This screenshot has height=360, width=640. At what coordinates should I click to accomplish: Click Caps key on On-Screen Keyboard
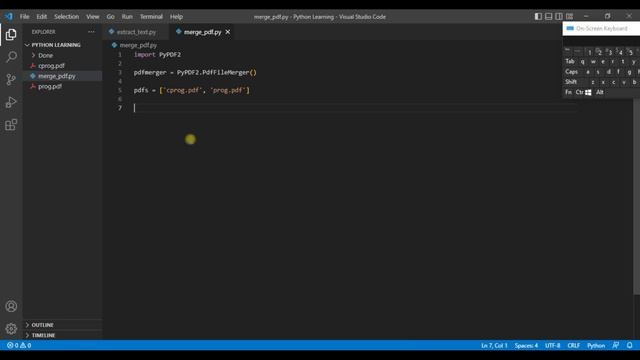tap(571, 72)
